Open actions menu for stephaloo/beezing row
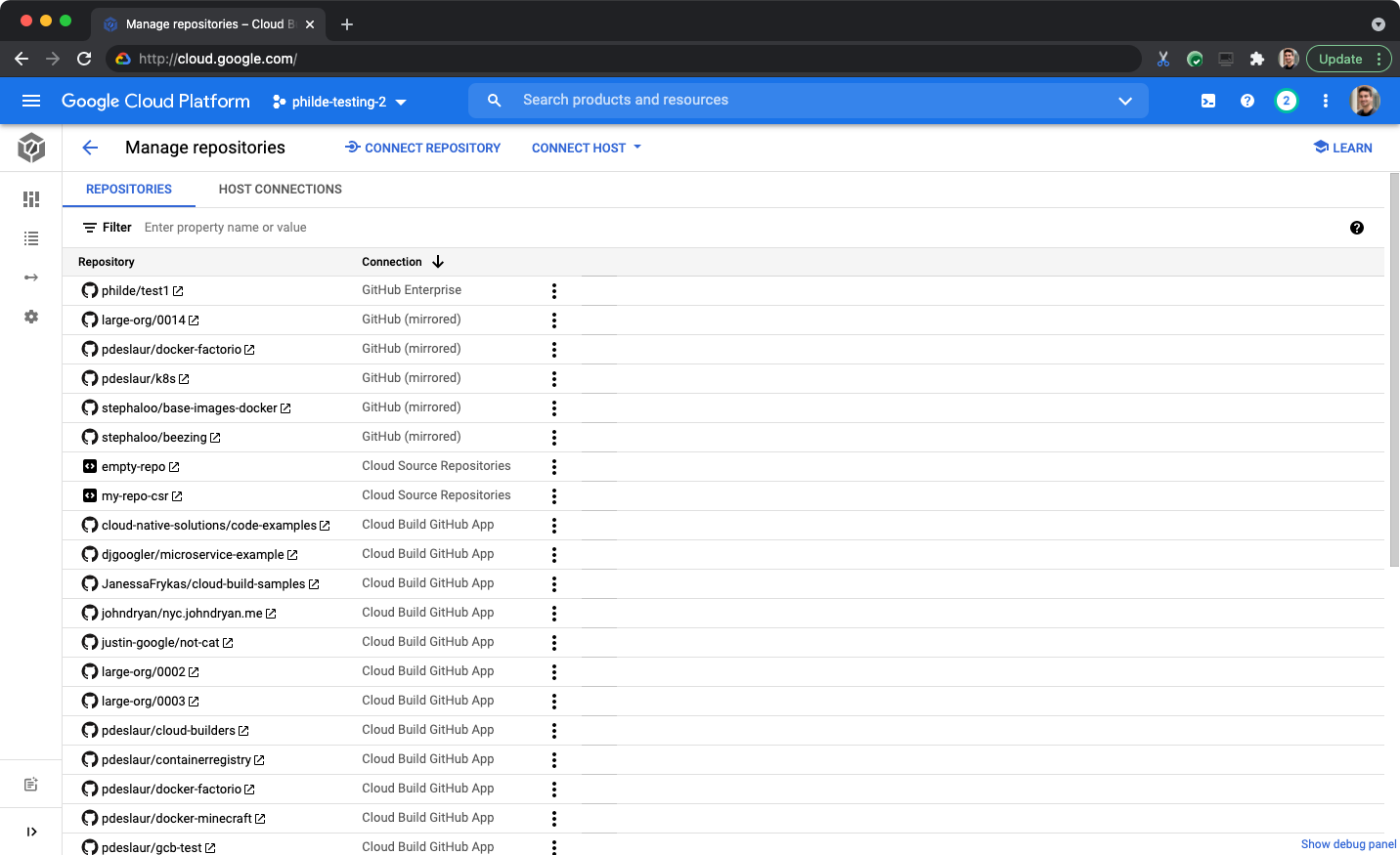The width and height of the screenshot is (1400, 855). coord(554,438)
